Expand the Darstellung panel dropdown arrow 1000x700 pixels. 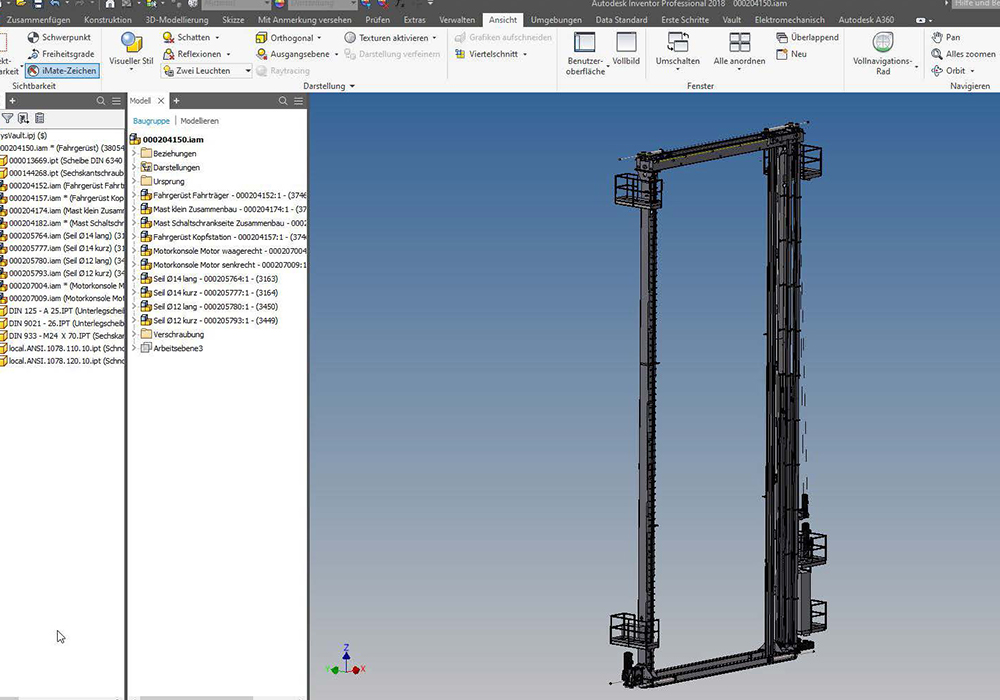351,87
